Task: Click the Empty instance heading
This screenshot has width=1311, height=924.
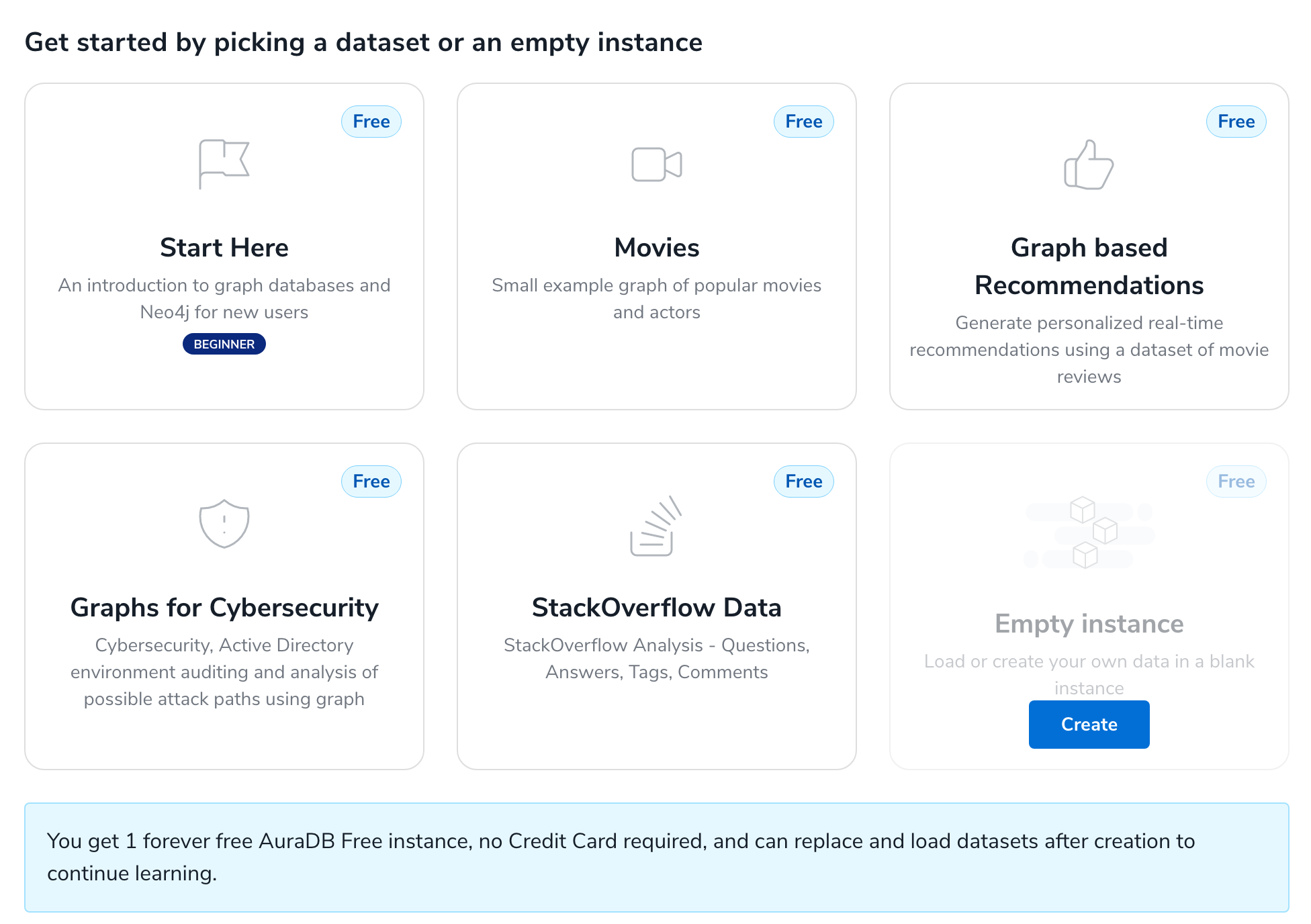Action: click(x=1089, y=624)
